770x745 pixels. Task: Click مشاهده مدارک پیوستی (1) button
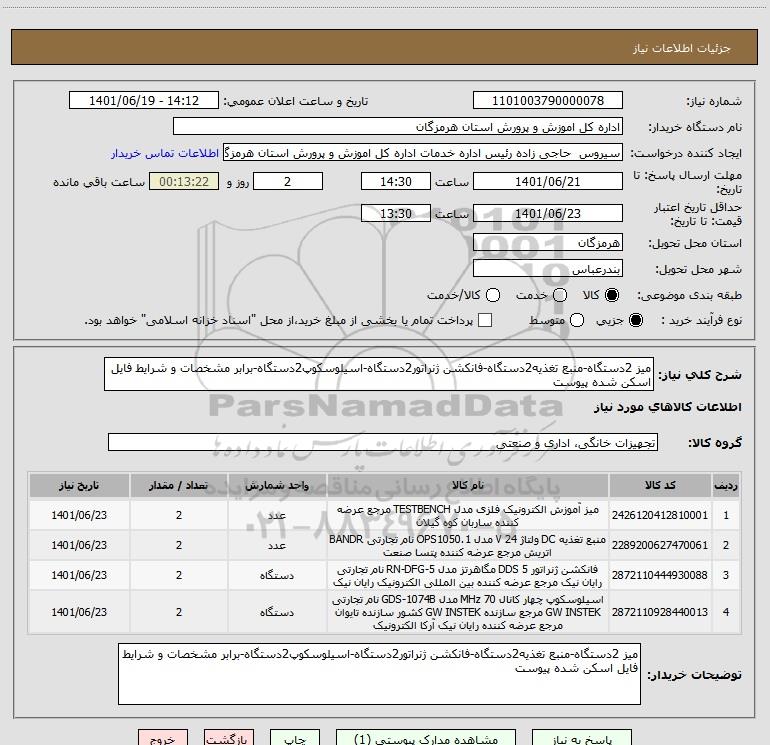[426, 738]
